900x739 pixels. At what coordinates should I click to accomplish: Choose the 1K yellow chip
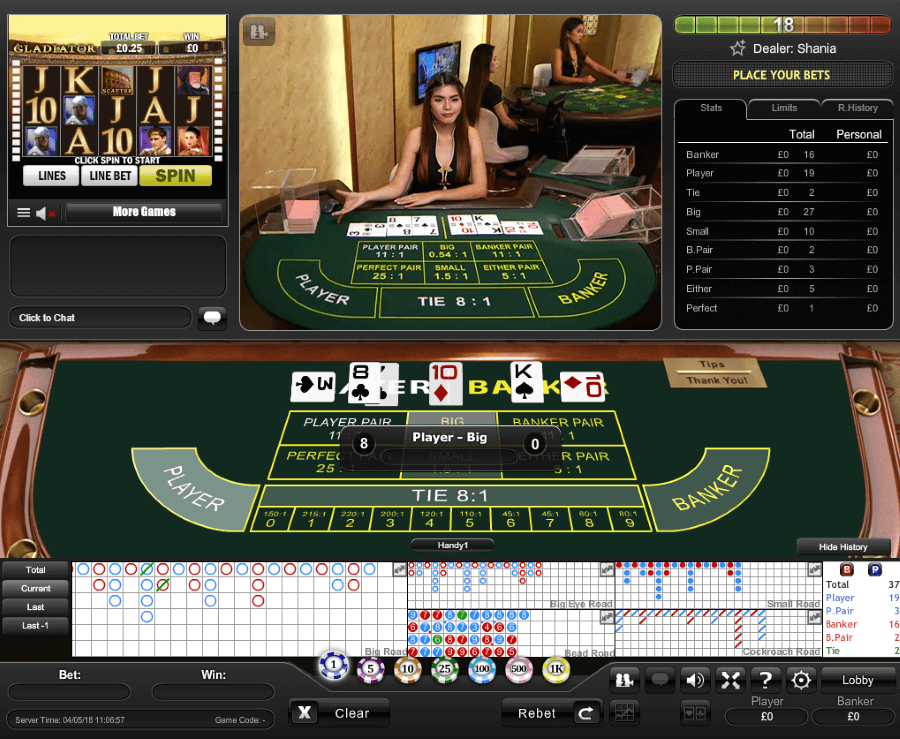pyautogui.click(x=556, y=669)
